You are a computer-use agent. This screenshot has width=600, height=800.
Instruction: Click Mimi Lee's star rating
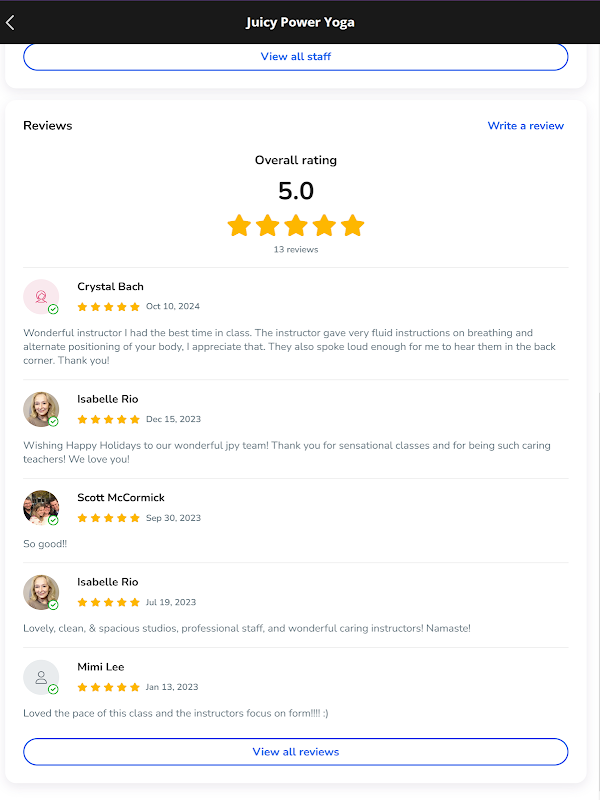pos(108,687)
